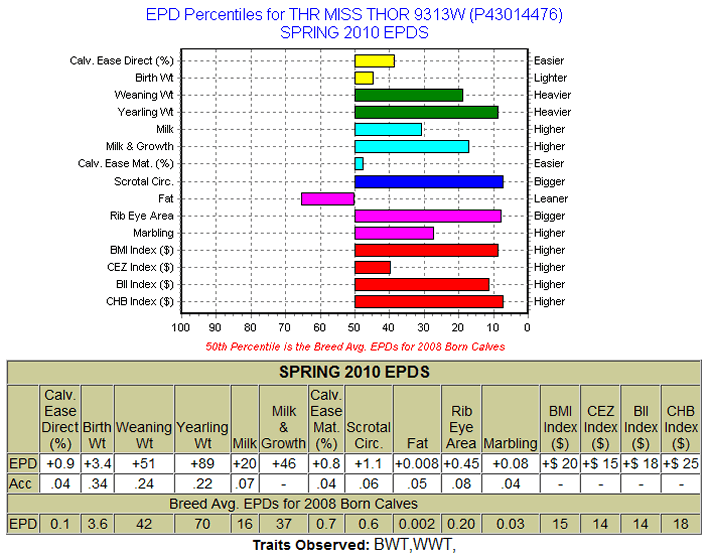Image resolution: width=709 pixels, height=557 pixels.
Task: Click the '.34' Birth Wt accuracy value
Action: (97, 484)
